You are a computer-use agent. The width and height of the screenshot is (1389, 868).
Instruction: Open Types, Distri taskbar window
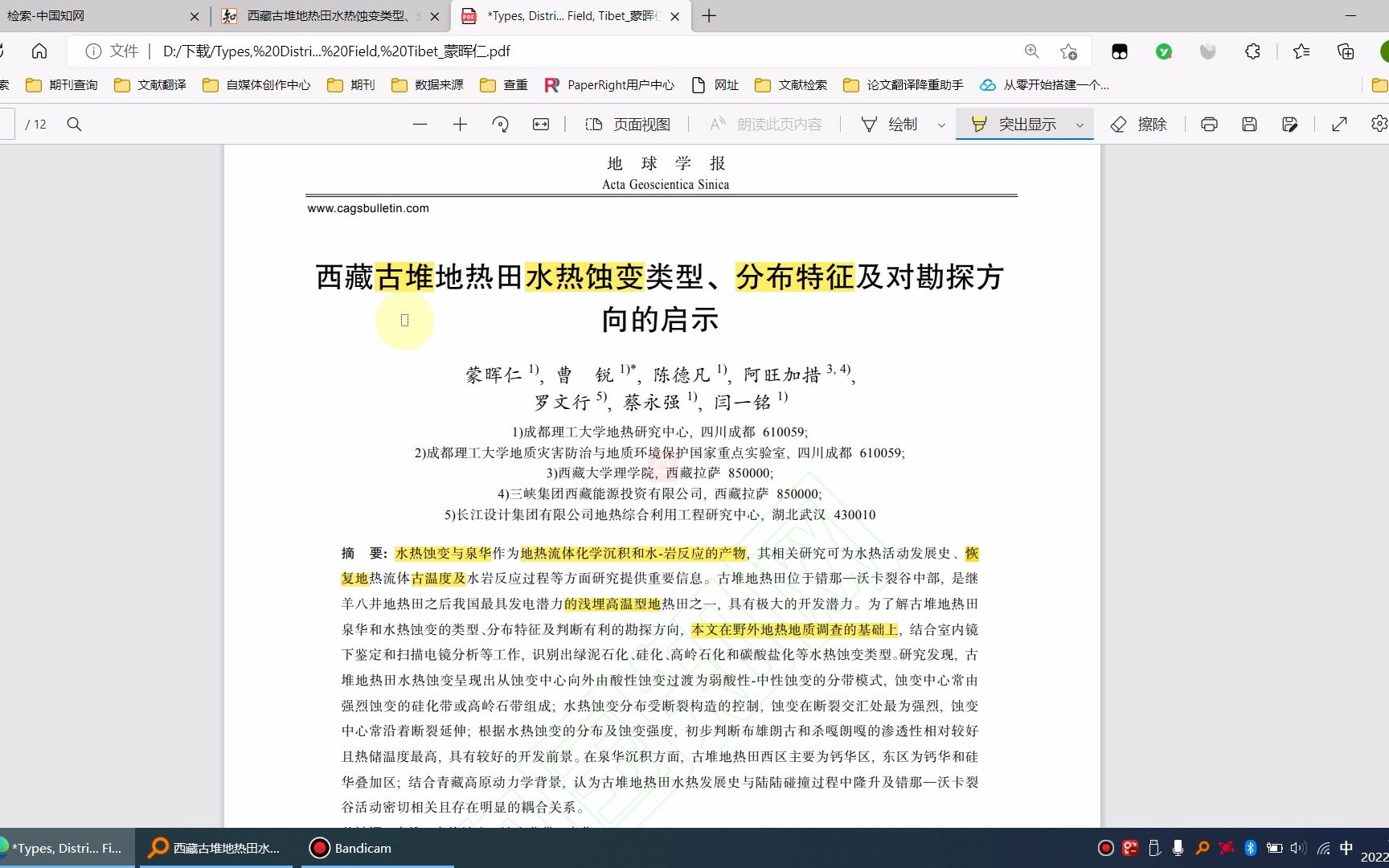[66, 848]
